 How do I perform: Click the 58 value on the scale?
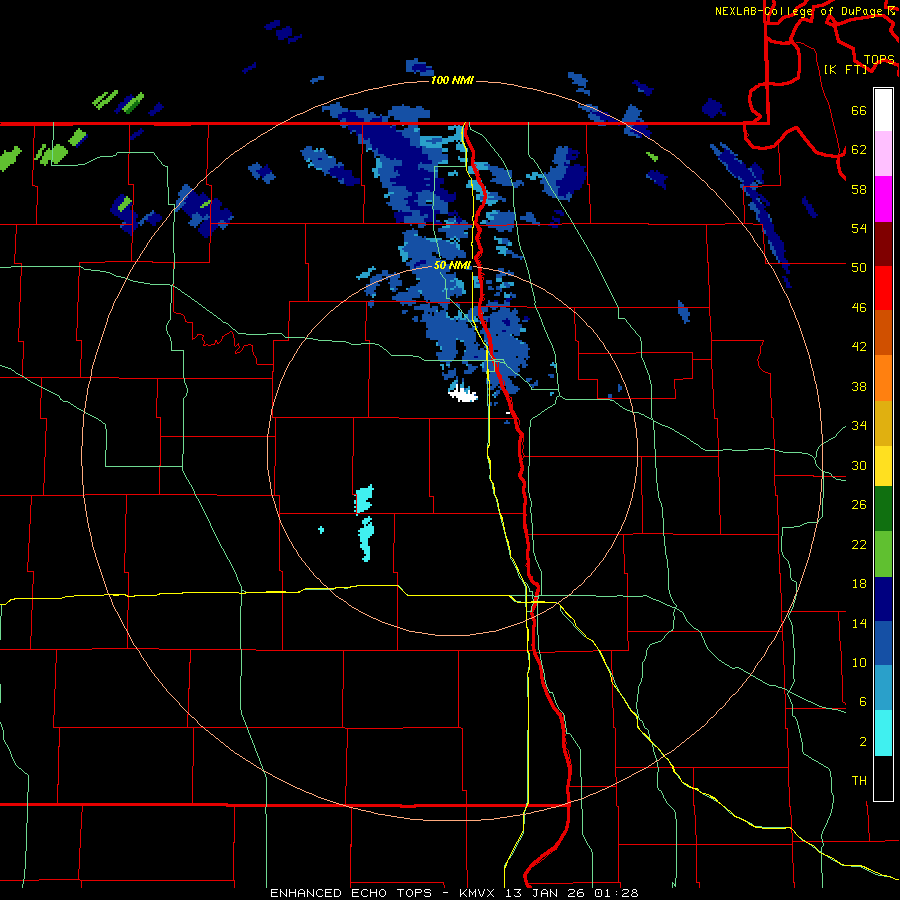pyautogui.click(x=859, y=189)
